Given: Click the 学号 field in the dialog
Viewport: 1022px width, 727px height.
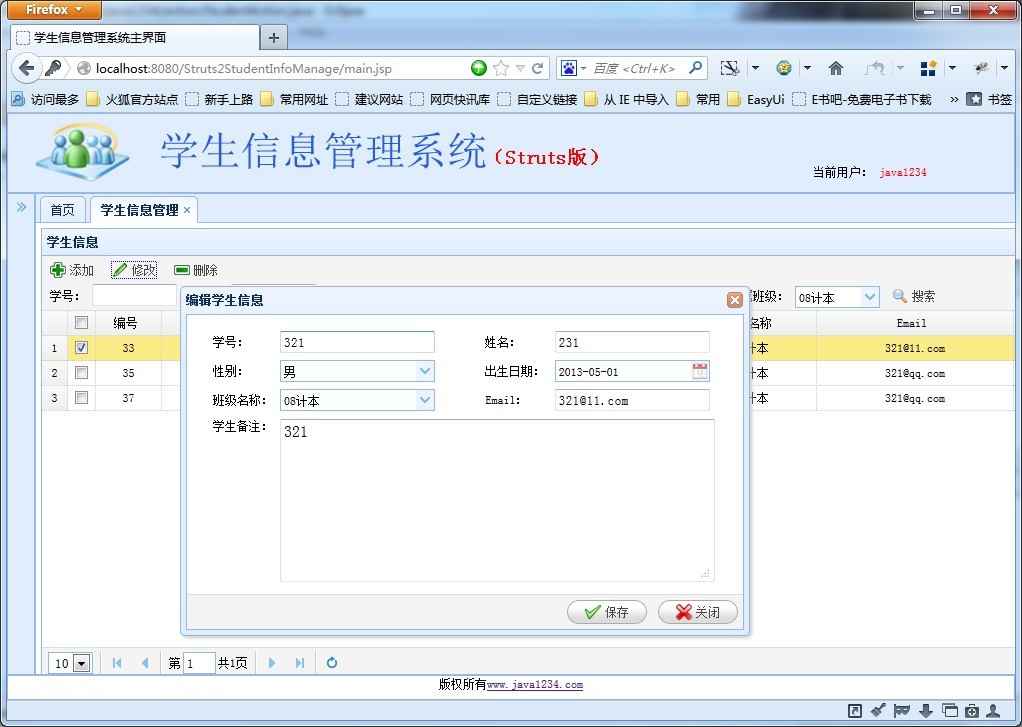Looking at the screenshot, I should tap(357, 342).
